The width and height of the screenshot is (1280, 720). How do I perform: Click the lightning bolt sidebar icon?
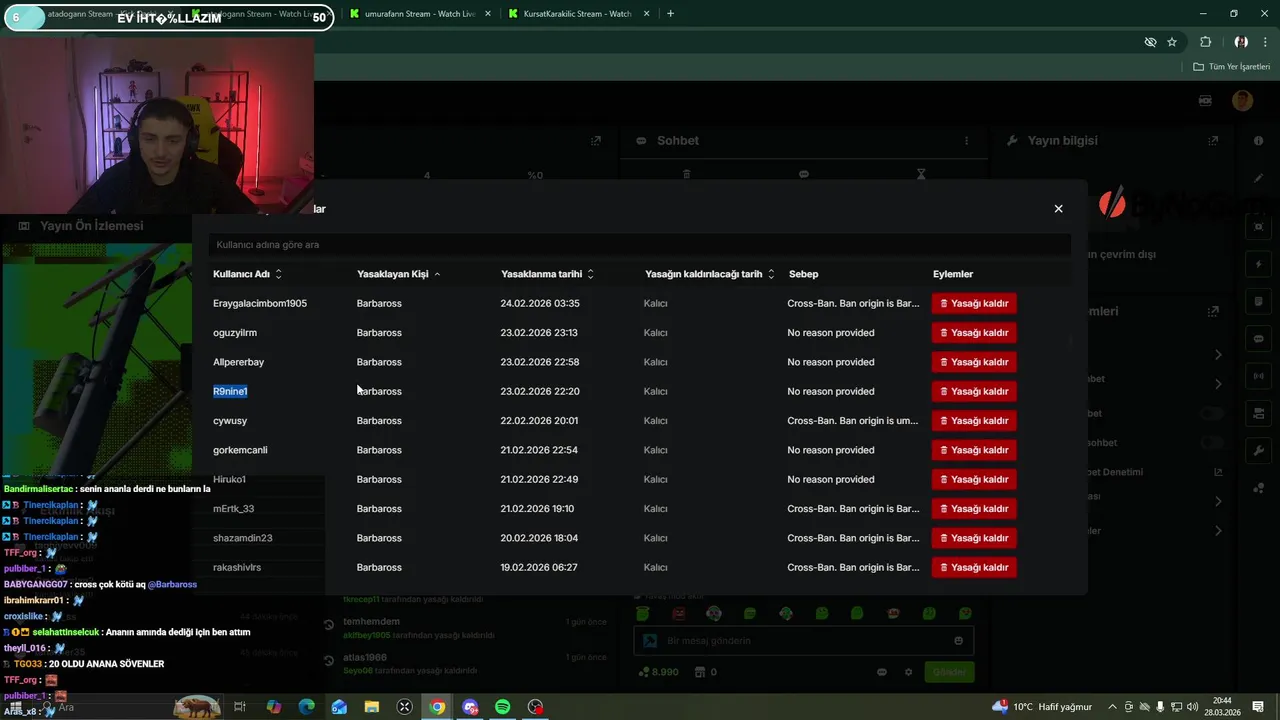tap(1259, 265)
